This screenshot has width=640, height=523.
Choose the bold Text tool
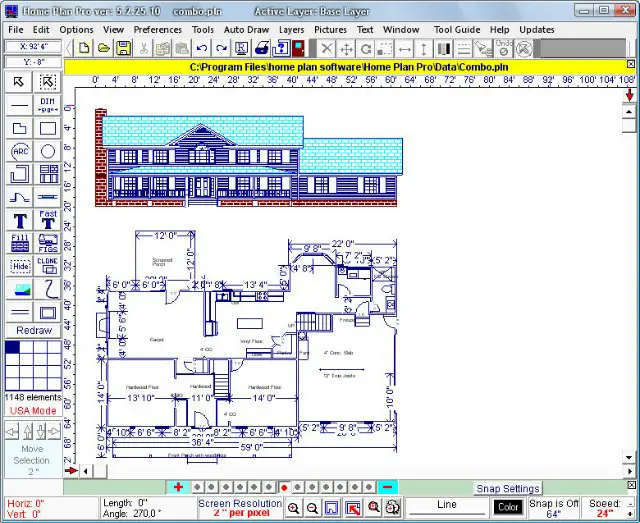click(19, 220)
